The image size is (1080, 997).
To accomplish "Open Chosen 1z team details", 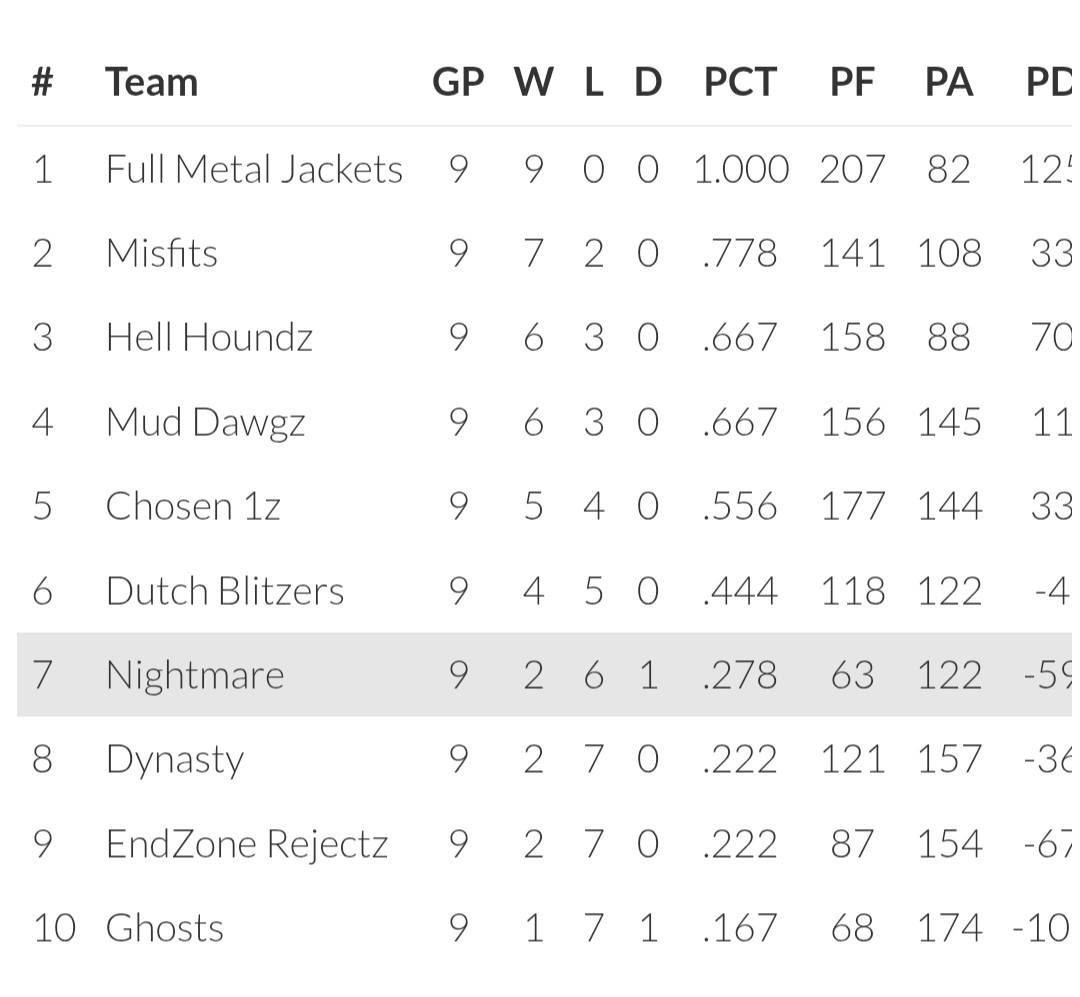I will [193, 506].
